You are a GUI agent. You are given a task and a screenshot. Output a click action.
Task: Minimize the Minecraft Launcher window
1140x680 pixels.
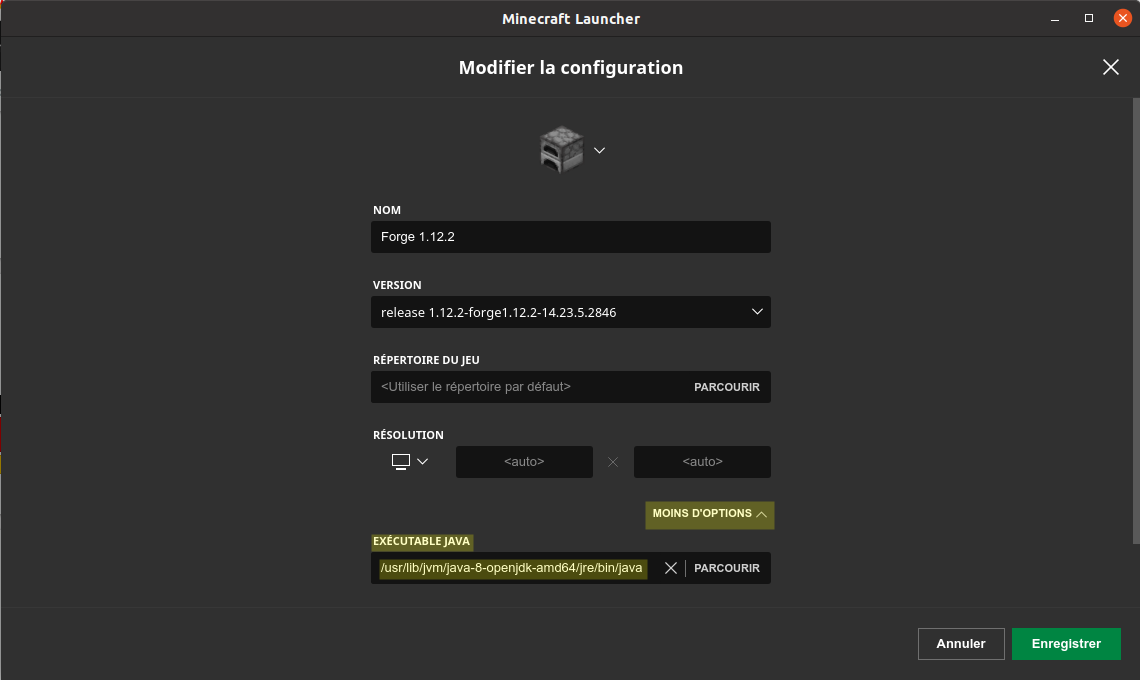(x=1055, y=18)
